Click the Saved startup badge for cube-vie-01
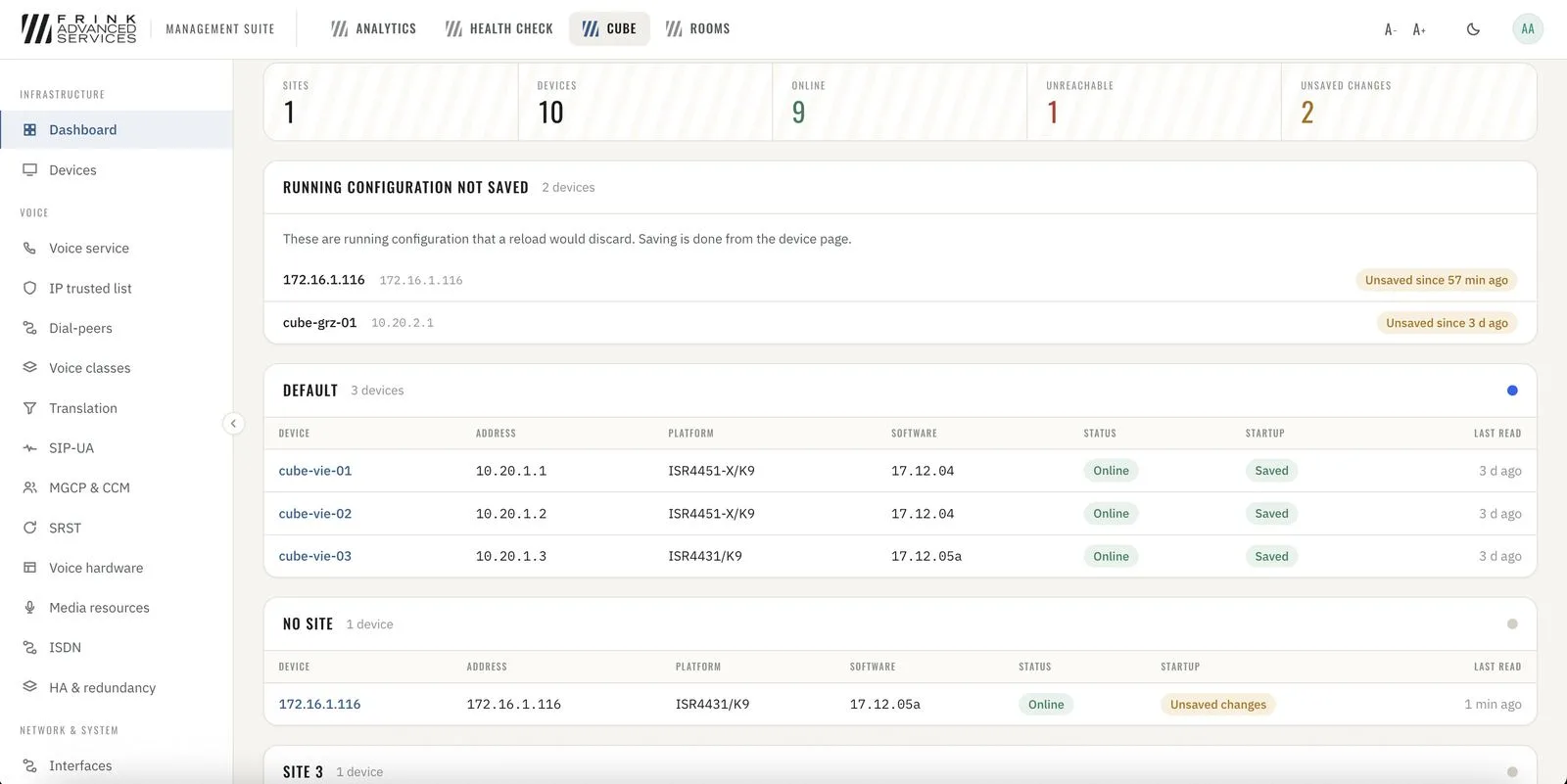 tap(1272, 471)
